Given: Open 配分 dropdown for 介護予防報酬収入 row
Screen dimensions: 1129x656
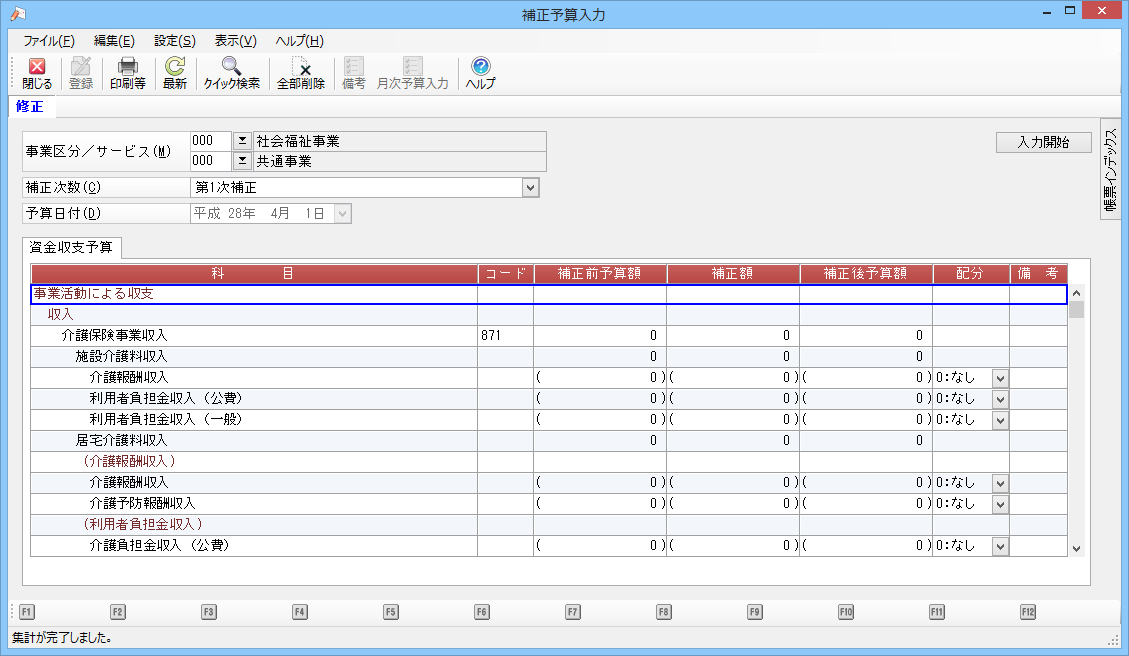Looking at the screenshot, I should (1000, 504).
